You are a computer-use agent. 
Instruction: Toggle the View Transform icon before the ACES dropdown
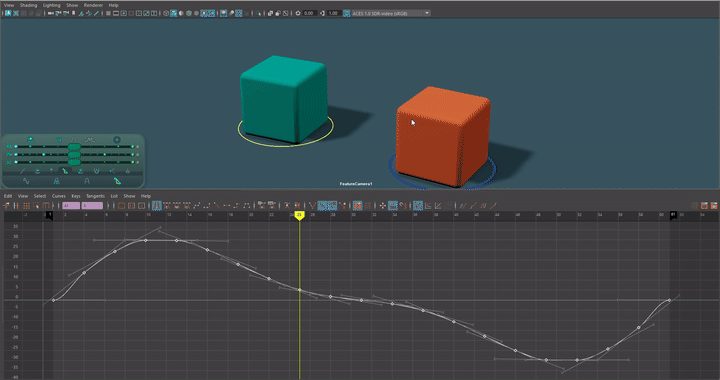click(347, 13)
